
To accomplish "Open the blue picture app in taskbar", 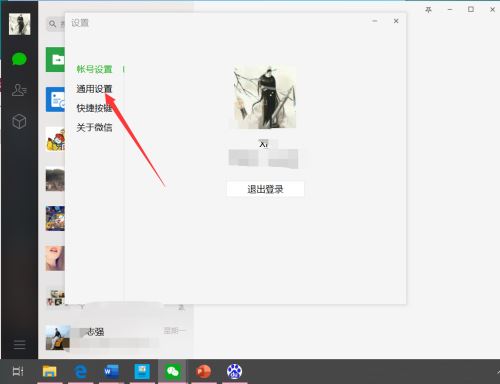I will coord(142,371).
